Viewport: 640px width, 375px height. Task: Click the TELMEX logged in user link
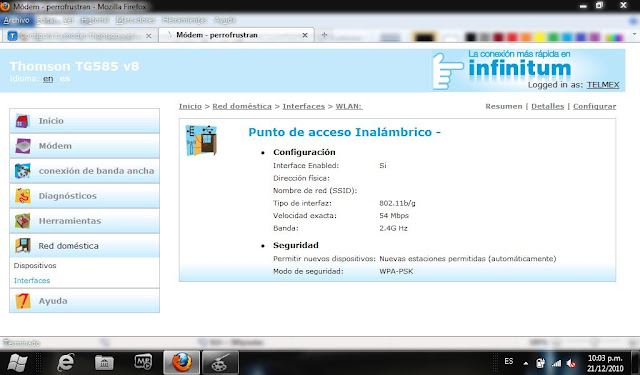point(603,85)
